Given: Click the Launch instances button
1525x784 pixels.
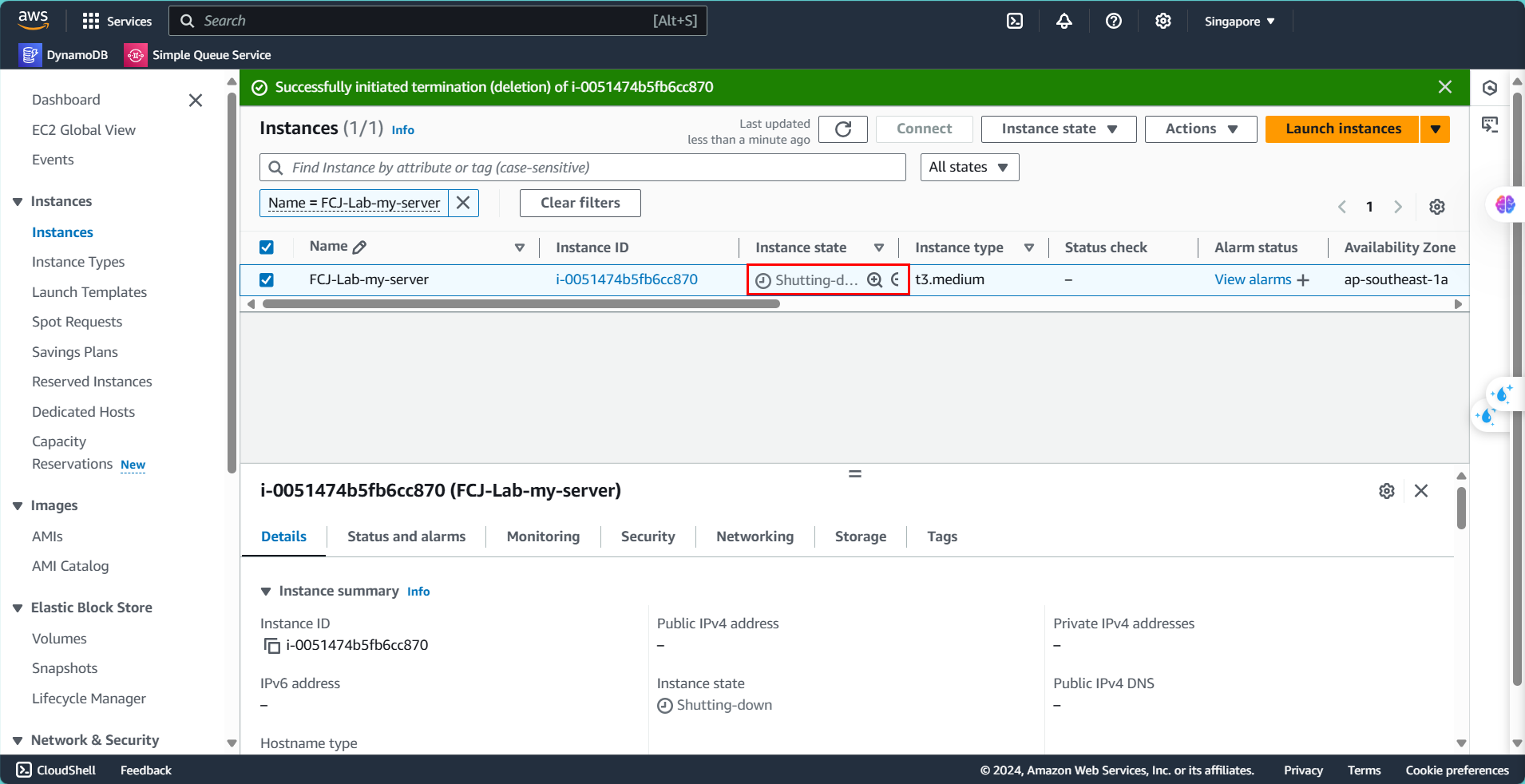Looking at the screenshot, I should (x=1343, y=129).
